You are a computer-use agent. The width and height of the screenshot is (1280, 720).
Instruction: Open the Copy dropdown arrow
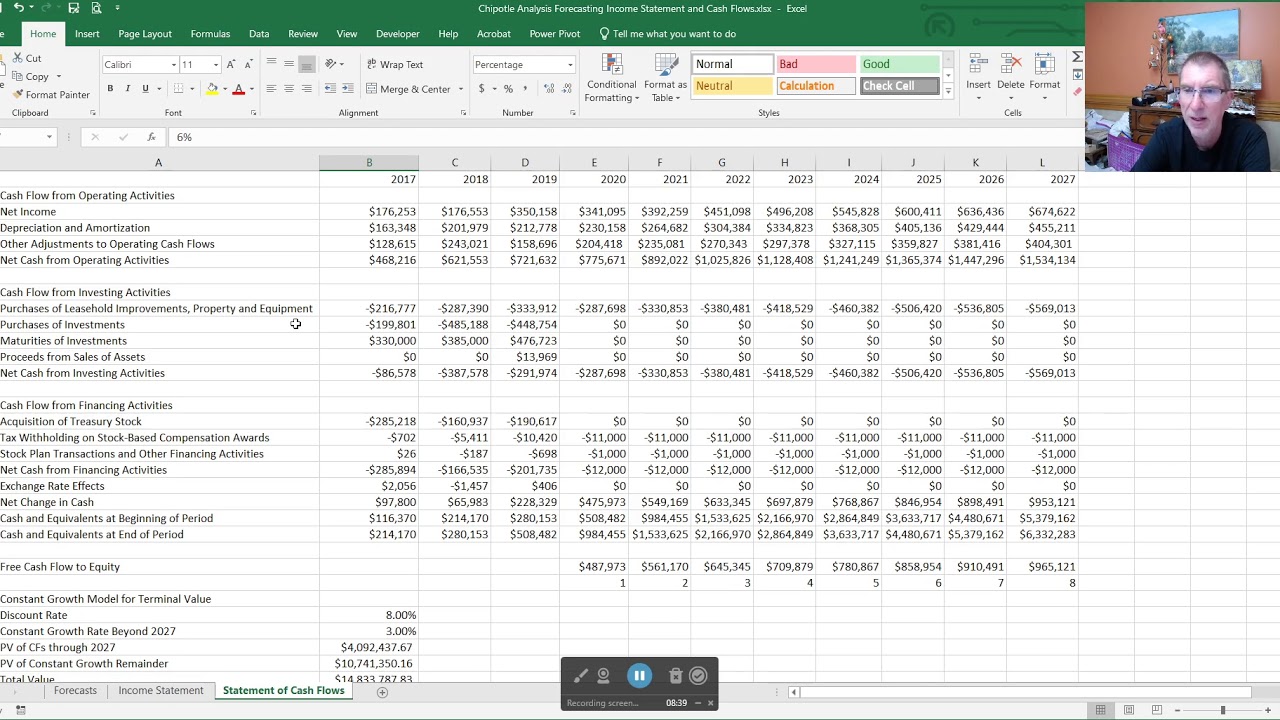[58, 77]
